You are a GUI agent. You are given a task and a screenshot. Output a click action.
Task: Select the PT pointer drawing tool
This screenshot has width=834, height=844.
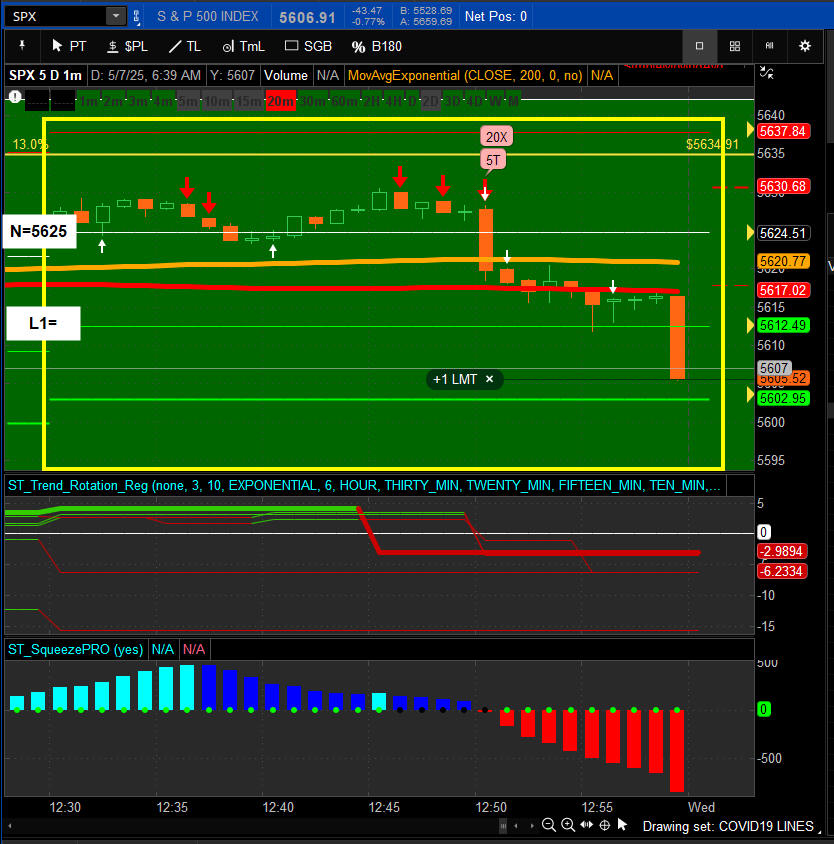click(x=69, y=46)
